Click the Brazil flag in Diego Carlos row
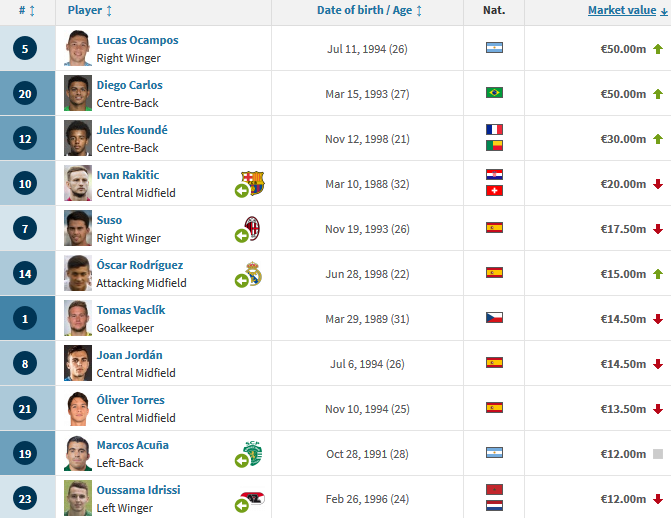The width and height of the screenshot is (671, 518). pyautogui.click(x=494, y=93)
